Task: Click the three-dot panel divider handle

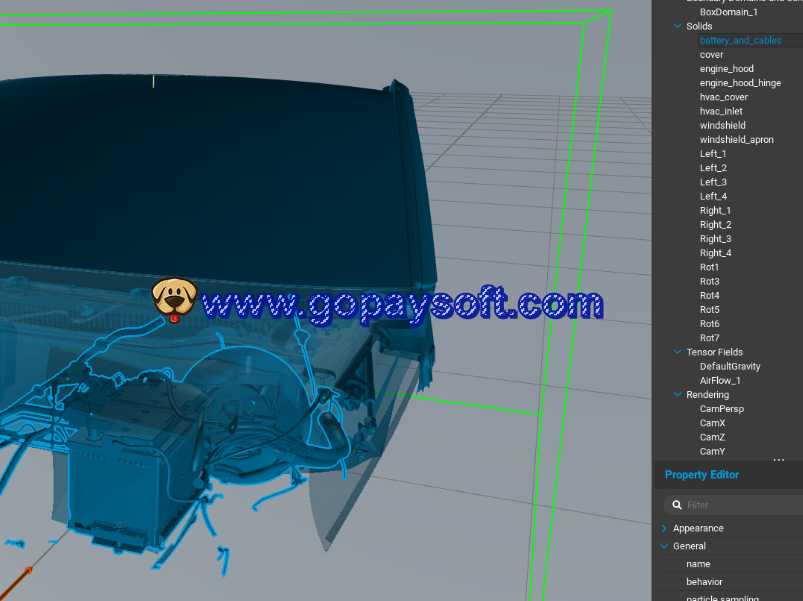Action: [779, 460]
